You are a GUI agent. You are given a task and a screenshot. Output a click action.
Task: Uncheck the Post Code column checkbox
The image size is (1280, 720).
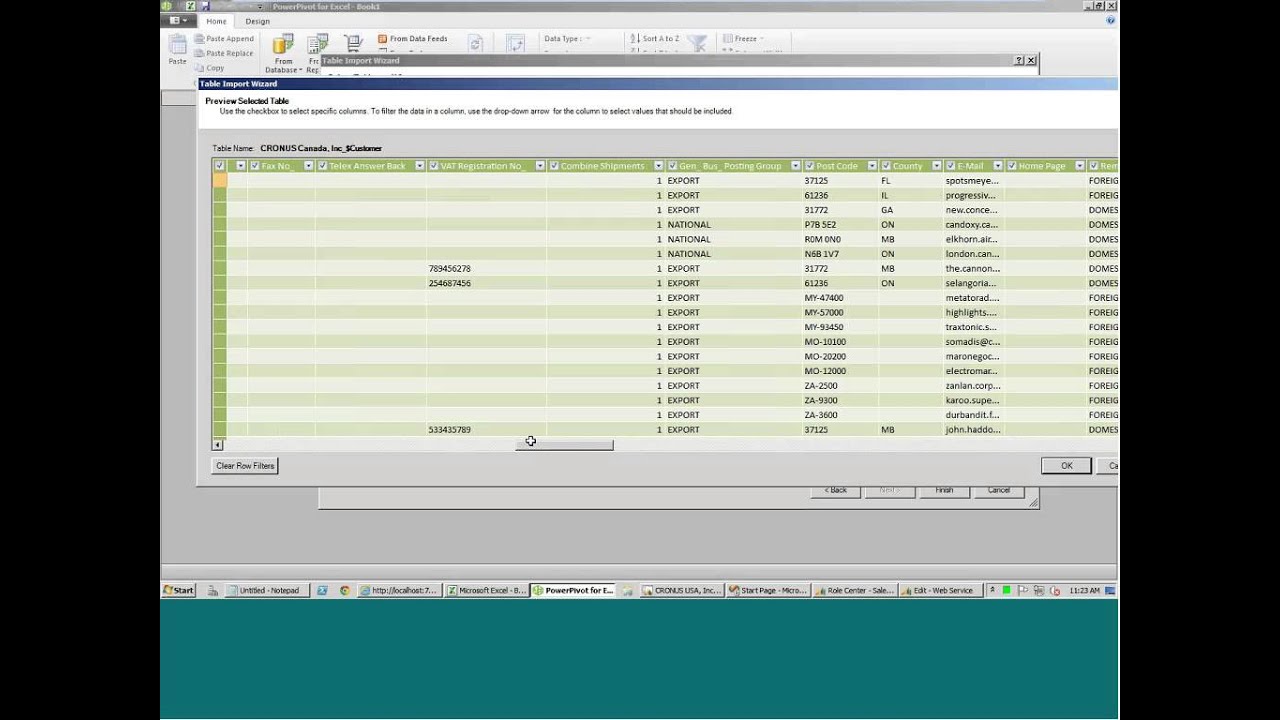(x=810, y=166)
